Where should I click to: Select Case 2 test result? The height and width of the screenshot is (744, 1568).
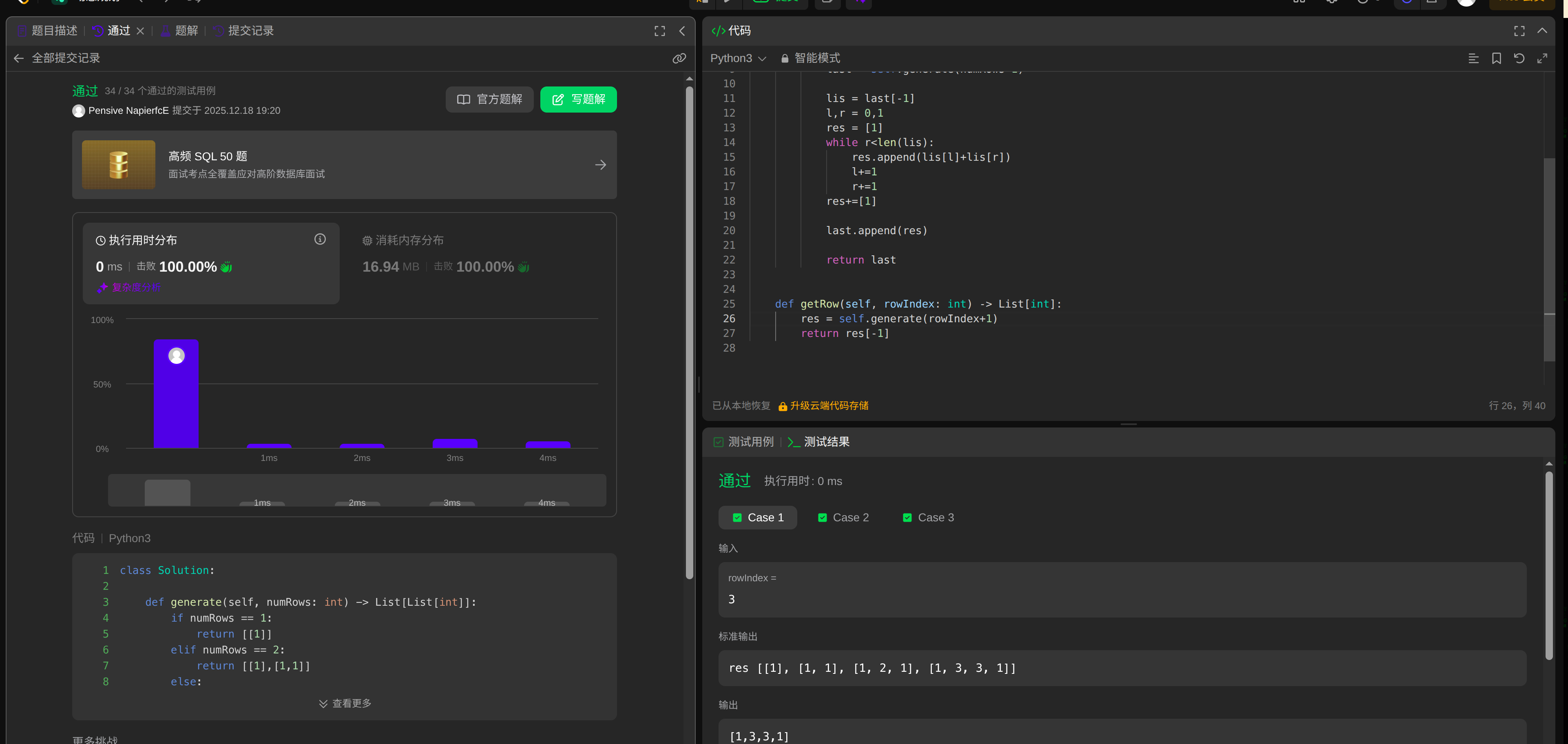(x=843, y=518)
